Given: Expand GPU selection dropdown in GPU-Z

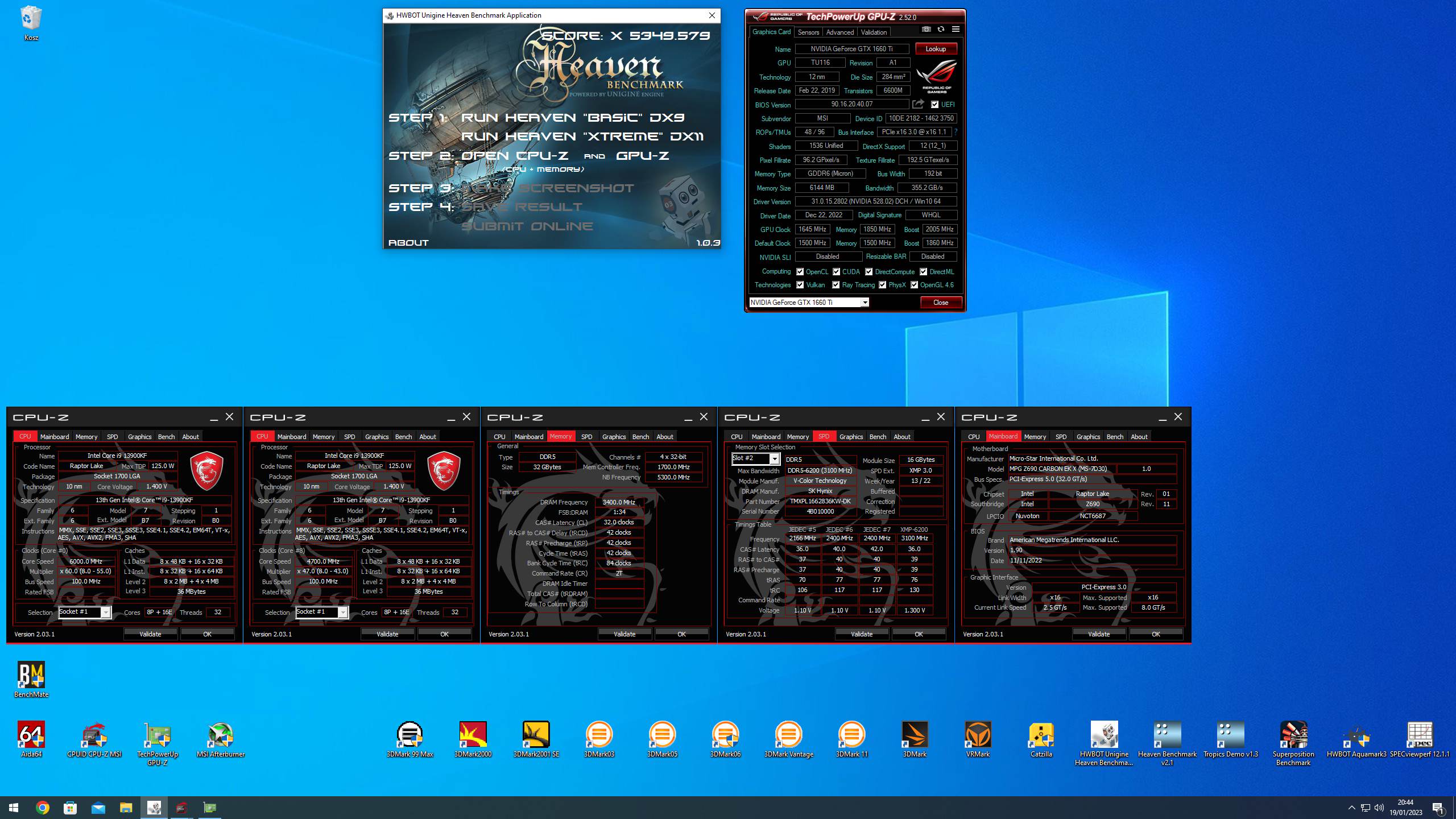Looking at the screenshot, I should pyautogui.click(x=864, y=303).
